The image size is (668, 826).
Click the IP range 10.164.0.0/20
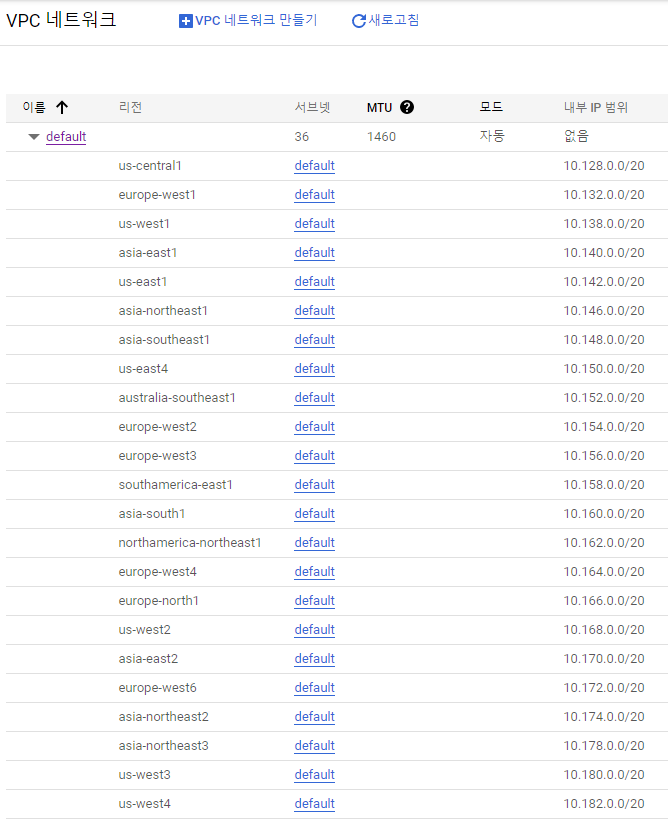click(x=604, y=571)
